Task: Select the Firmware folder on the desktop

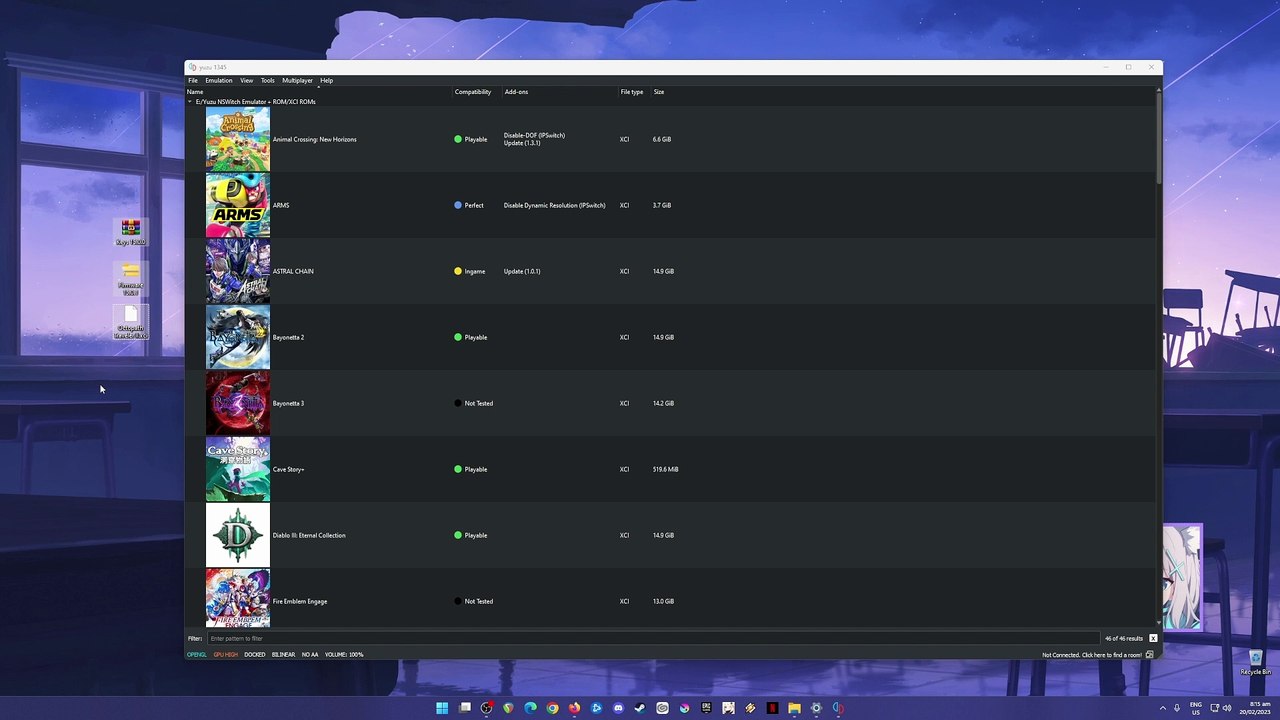Action: (x=130, y=279)
